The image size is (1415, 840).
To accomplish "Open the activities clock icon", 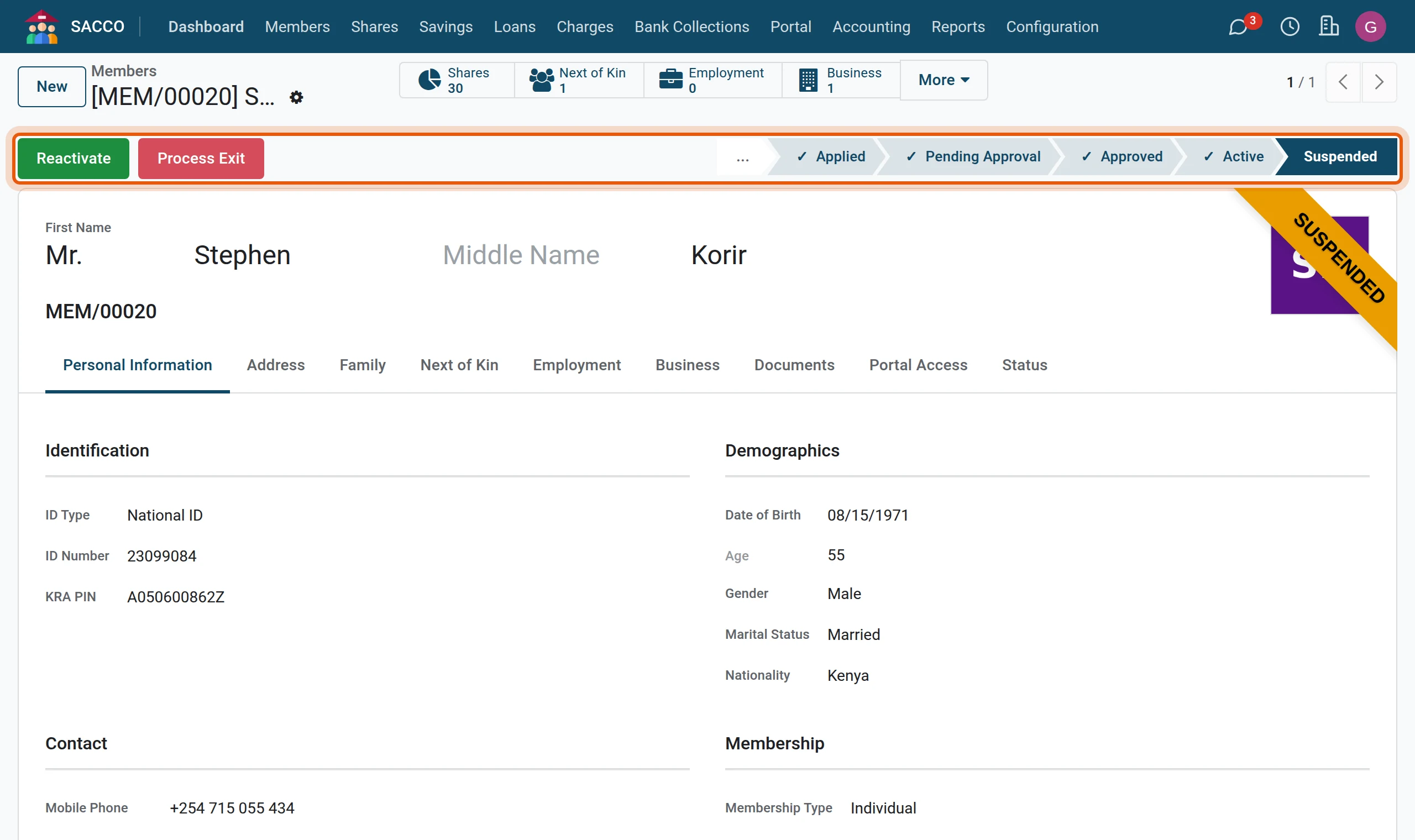I will coord(1290,27).
